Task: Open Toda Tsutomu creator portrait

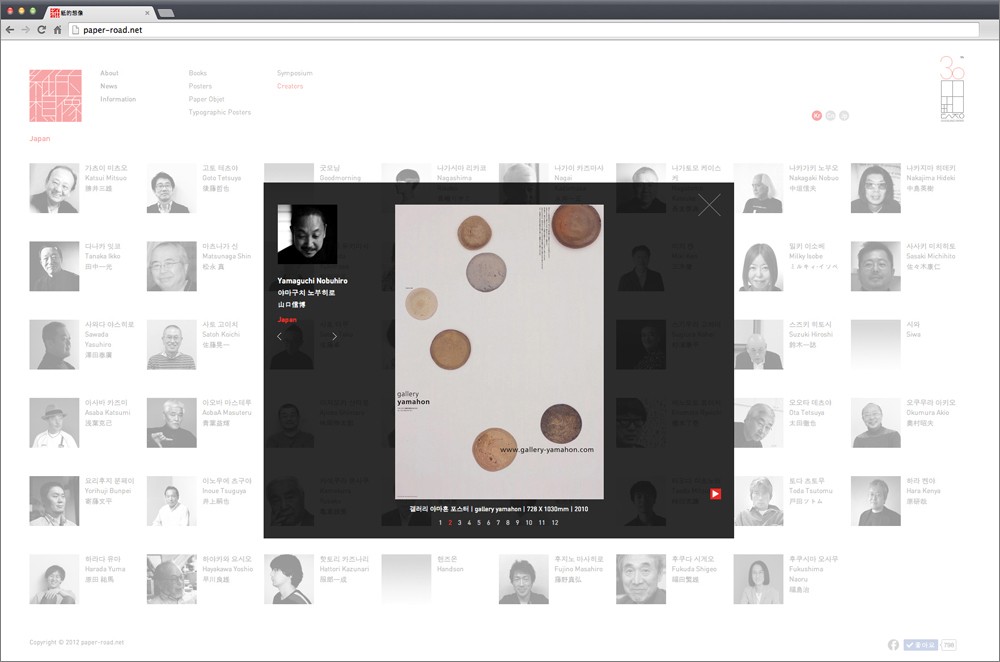Action: click(x=758, y=501)
